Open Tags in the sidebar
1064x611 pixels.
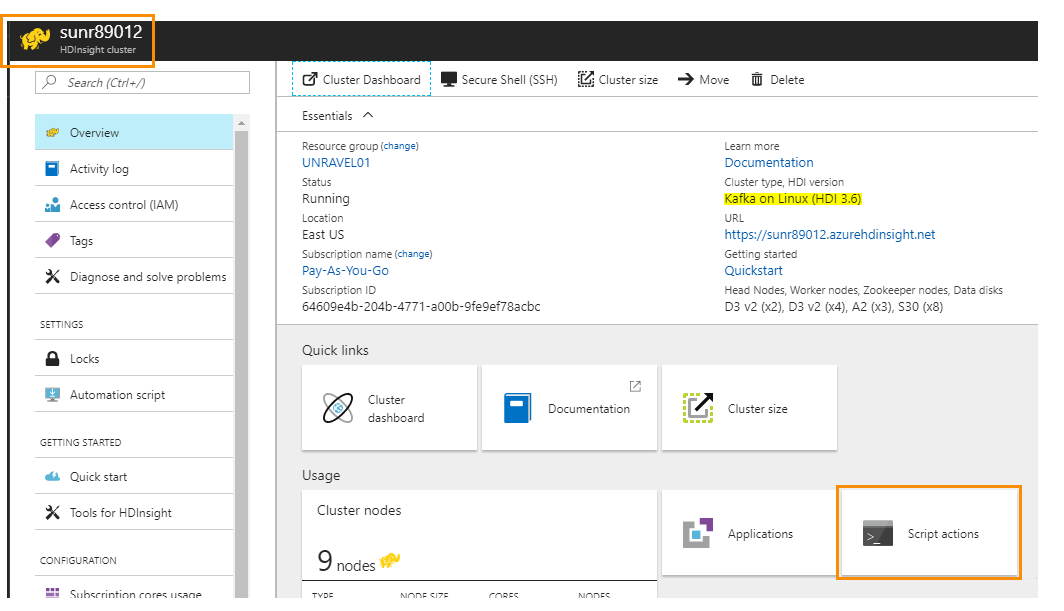pos(134,240)
